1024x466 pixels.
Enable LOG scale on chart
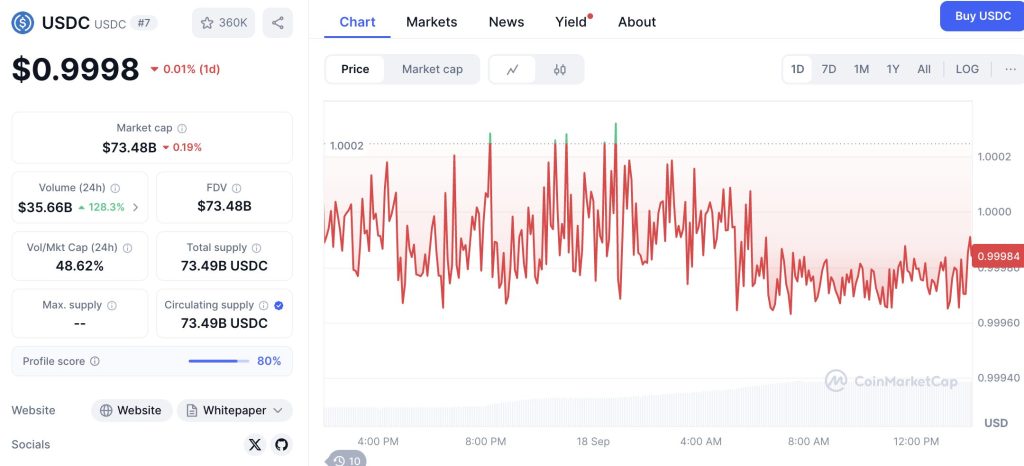[967, 69]
